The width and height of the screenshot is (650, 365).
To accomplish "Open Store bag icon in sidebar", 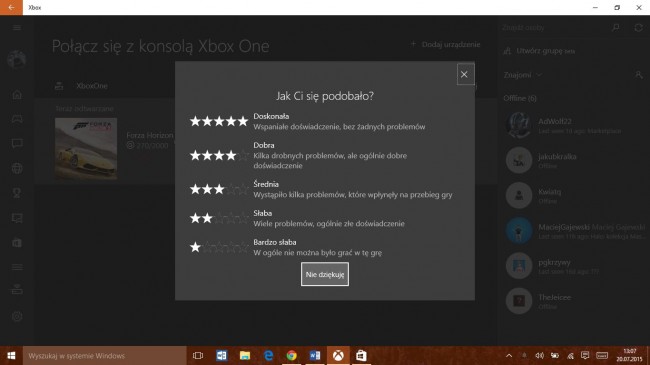I will point(17,243).
